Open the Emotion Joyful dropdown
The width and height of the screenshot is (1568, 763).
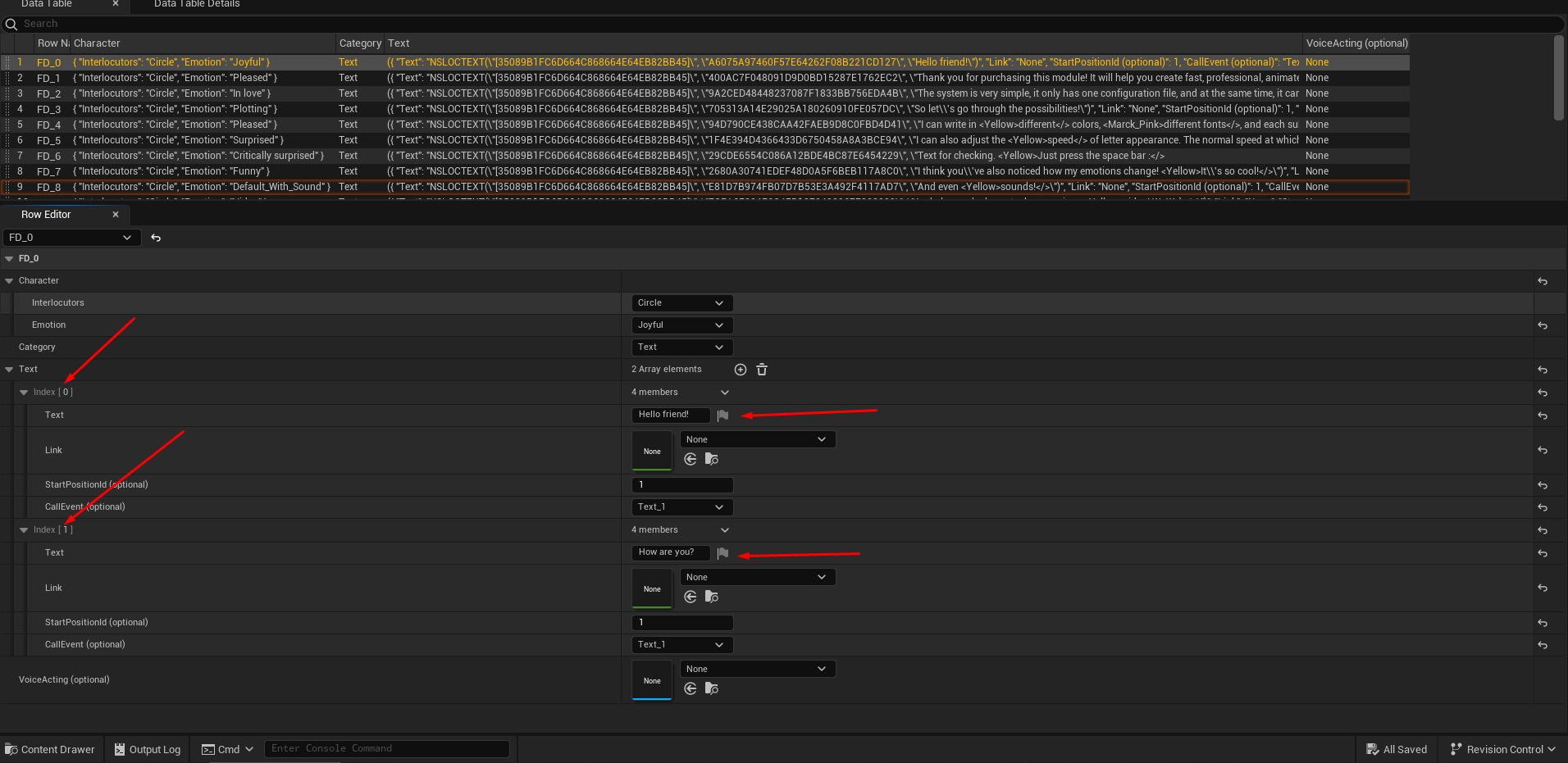681,325
